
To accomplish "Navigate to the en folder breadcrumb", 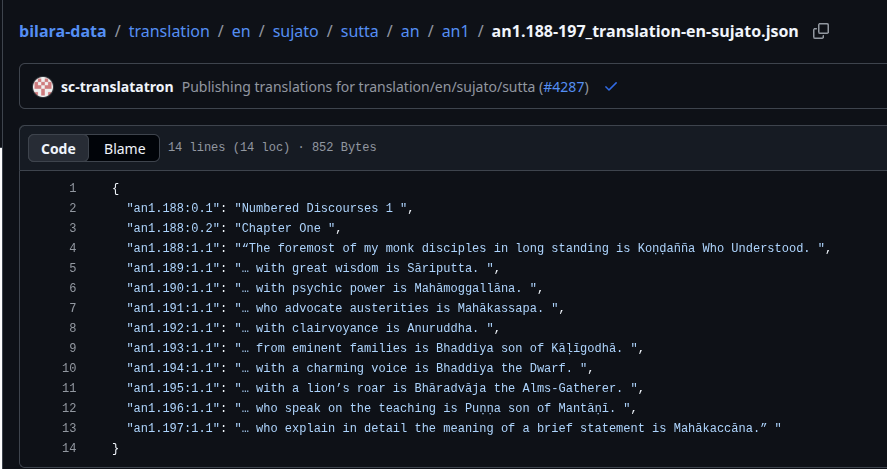I will point(241,31).
